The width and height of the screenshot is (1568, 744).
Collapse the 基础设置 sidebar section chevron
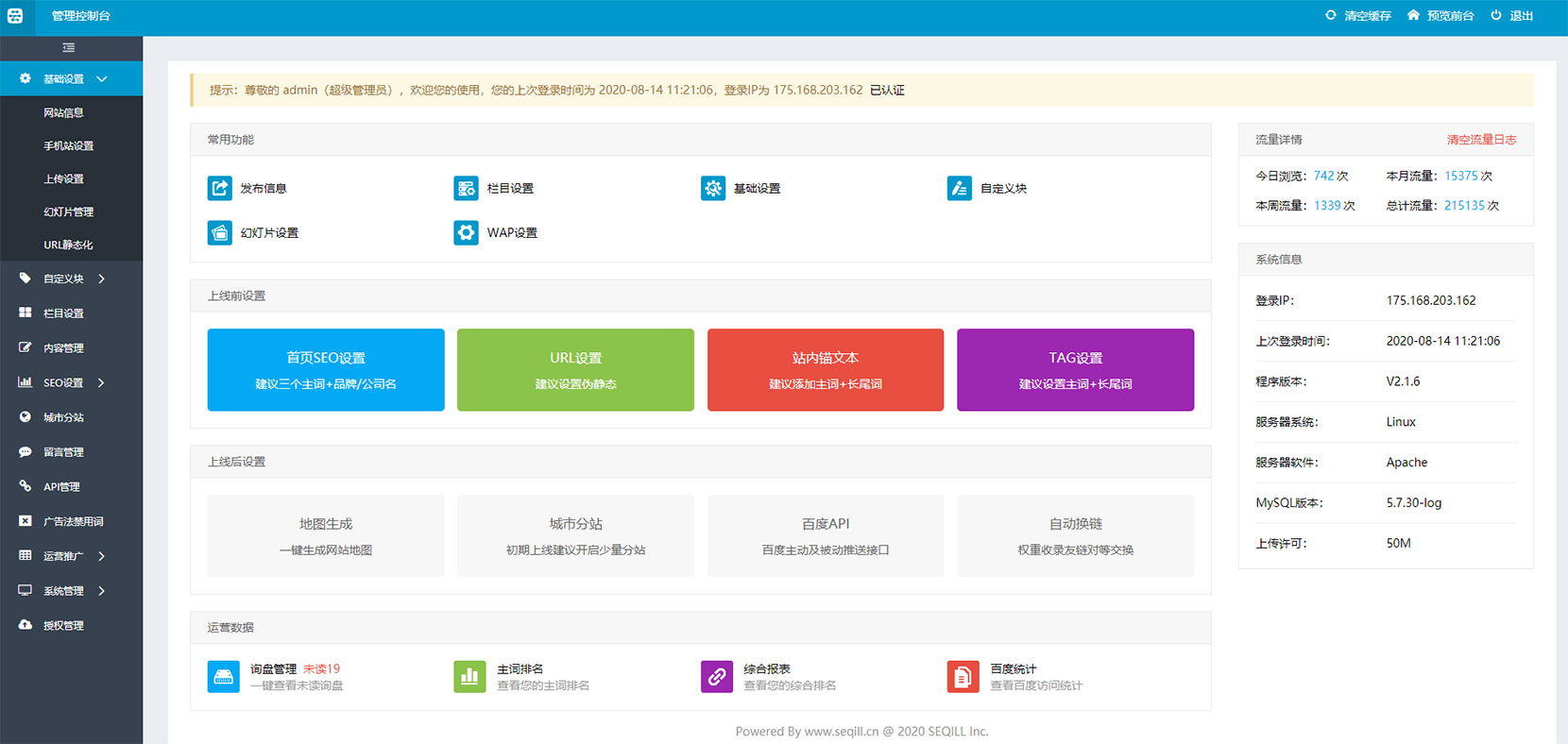click(102, 78)
